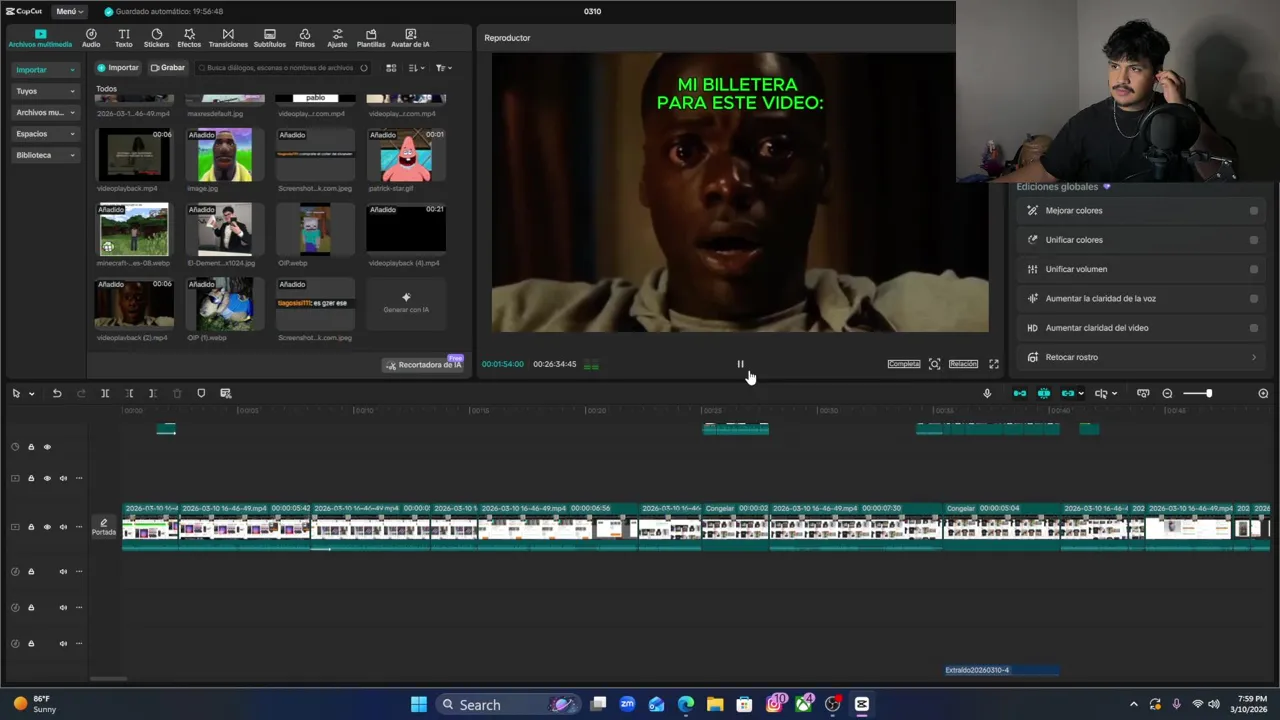Open the Audio library tab
The height and width of the screenshot is (720, 1280).
point(91,38)
